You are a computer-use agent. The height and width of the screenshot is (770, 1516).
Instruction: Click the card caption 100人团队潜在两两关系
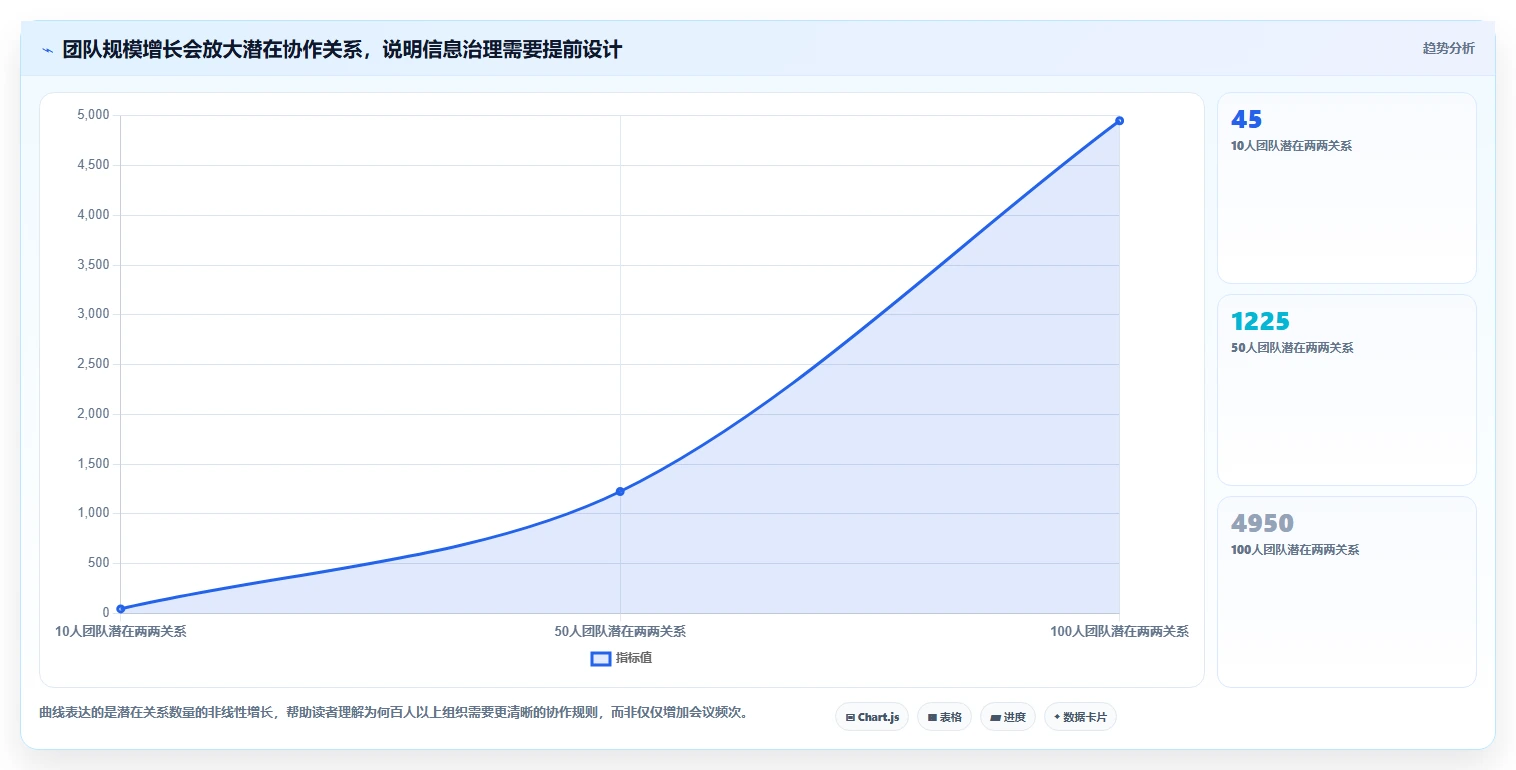tap(1295, 550)
